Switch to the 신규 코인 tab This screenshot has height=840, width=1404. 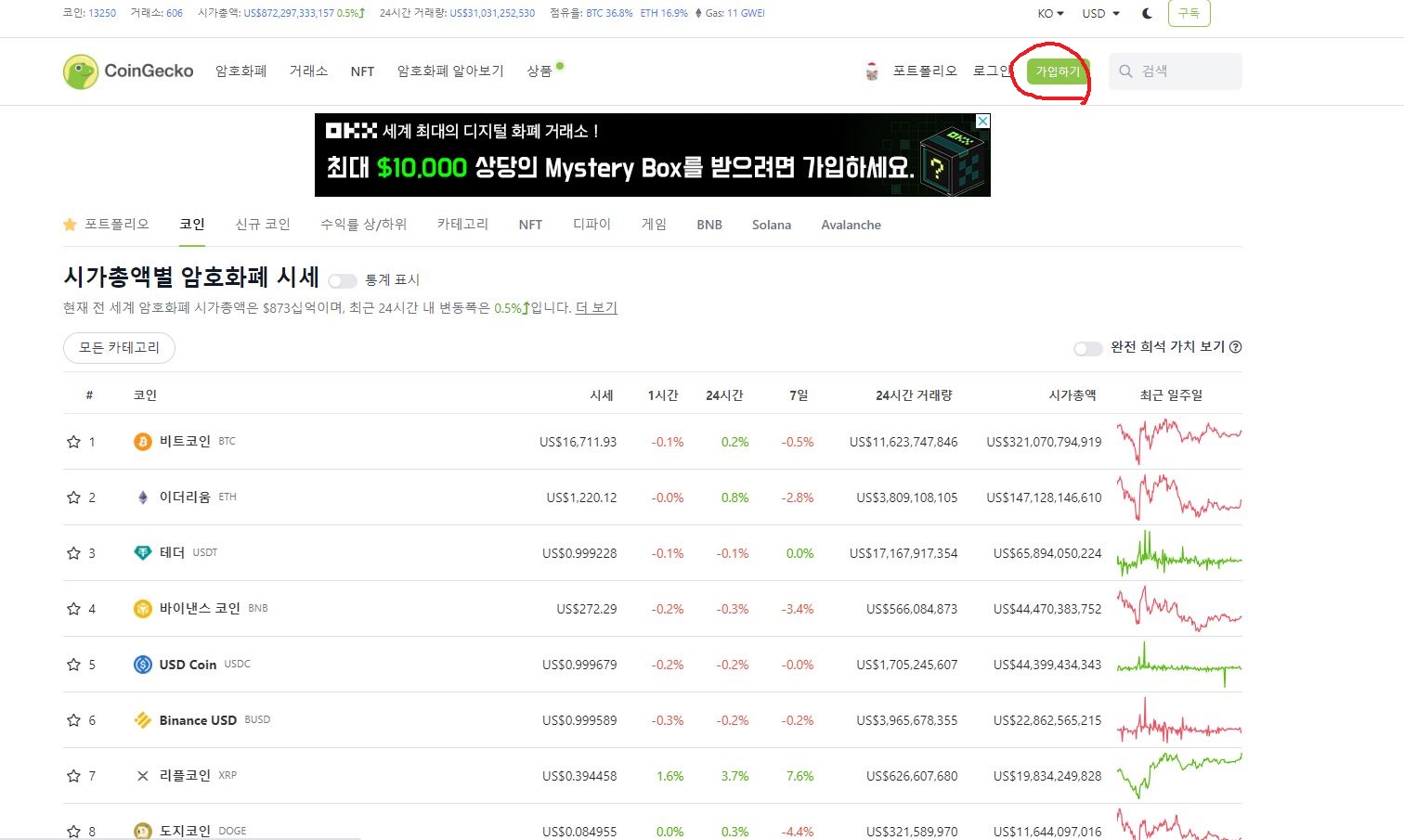(263, 225)
